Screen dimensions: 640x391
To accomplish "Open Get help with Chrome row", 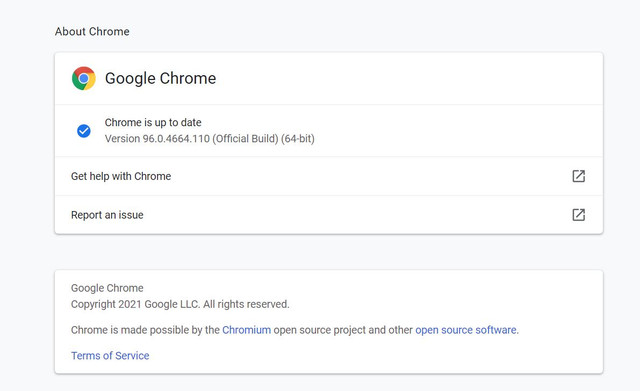I will click(x=329, y=176).
